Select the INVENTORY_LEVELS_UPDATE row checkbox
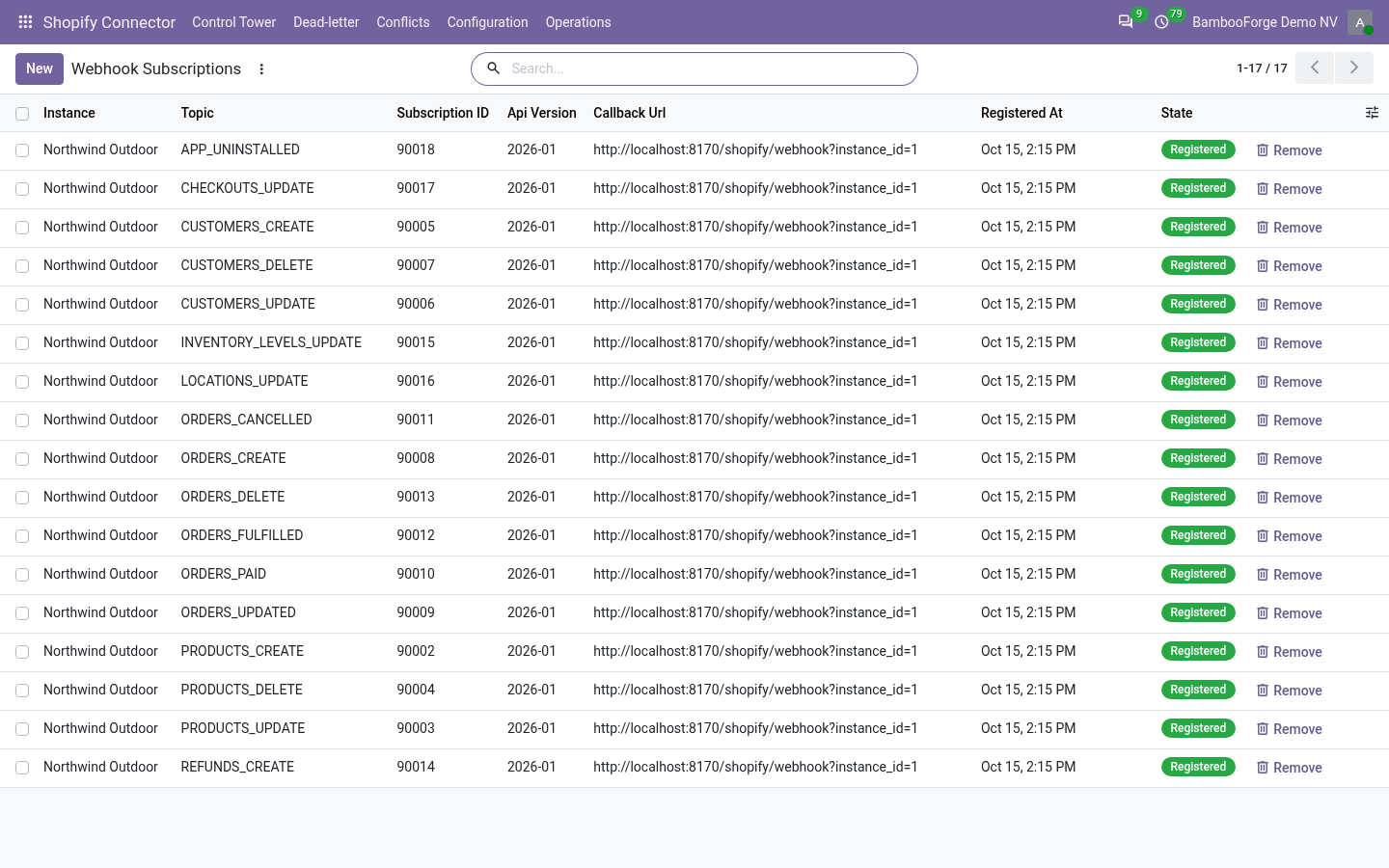Image resolution: width=1389 pixels, height=868 pixels. tap(22, 343)
